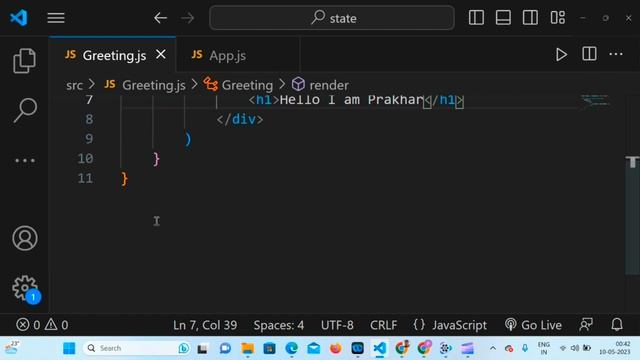Open the volume tray icon

(x=575, y=348)
